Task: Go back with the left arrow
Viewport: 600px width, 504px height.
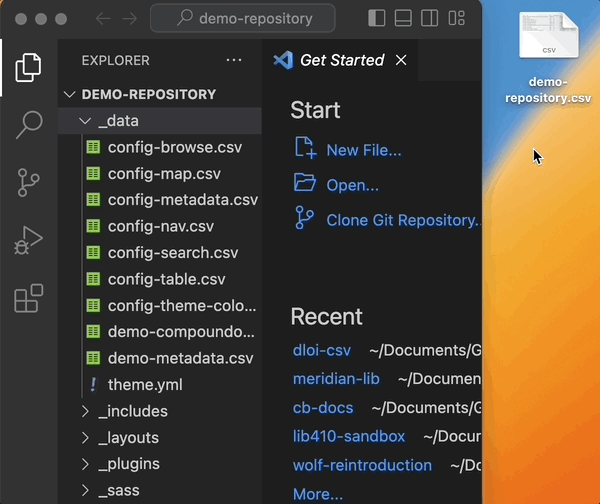Action: [103, 18]
